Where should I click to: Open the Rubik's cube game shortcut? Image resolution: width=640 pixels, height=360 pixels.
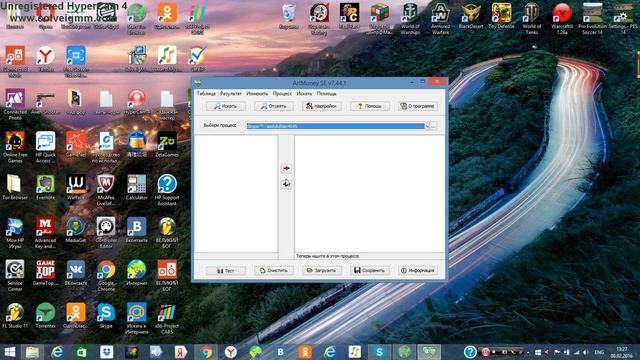(380, 18)
